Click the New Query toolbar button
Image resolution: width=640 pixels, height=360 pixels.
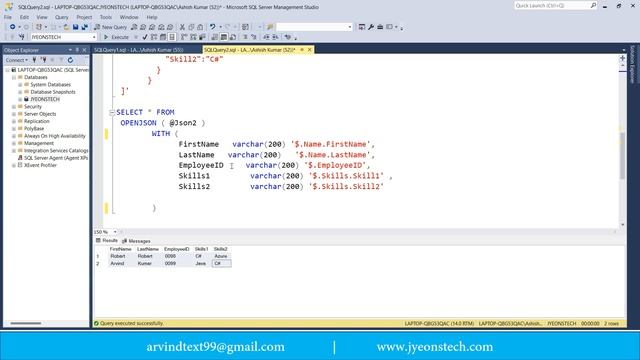click(110, 27)
